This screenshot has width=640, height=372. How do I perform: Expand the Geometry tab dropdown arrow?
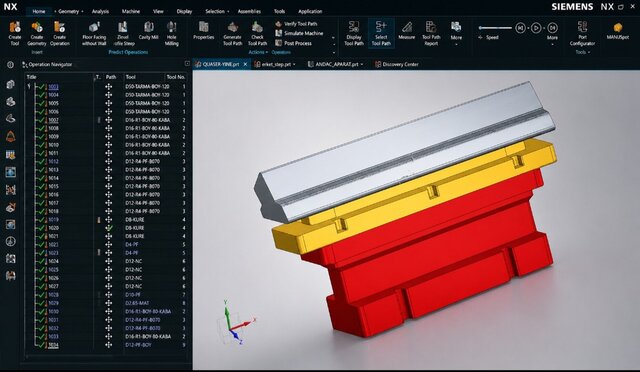point(82,11)
